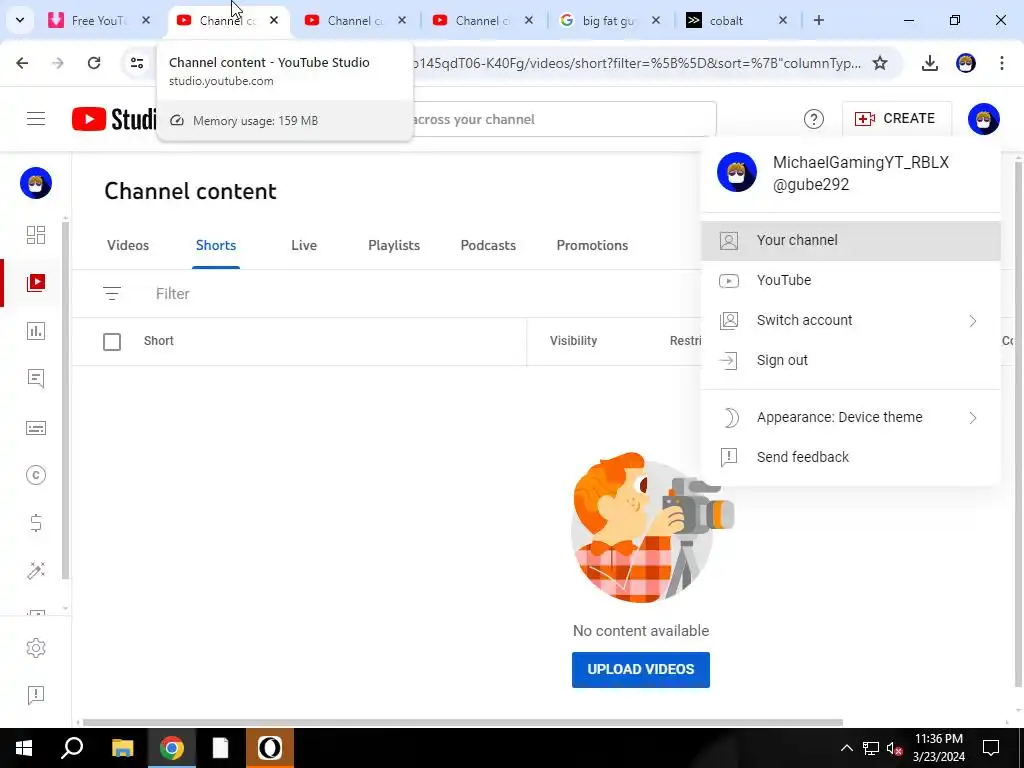This screenshot has width=1024, height=768.
Task: Click the channel avatar in the sidebar
Action: tap(36, 184)
